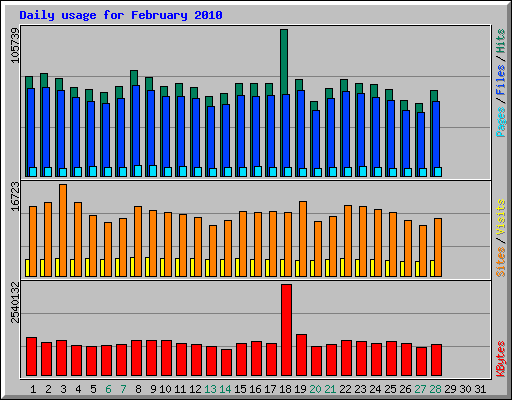
Task: Click the 16723 axis value
Action: click(15, 197)
